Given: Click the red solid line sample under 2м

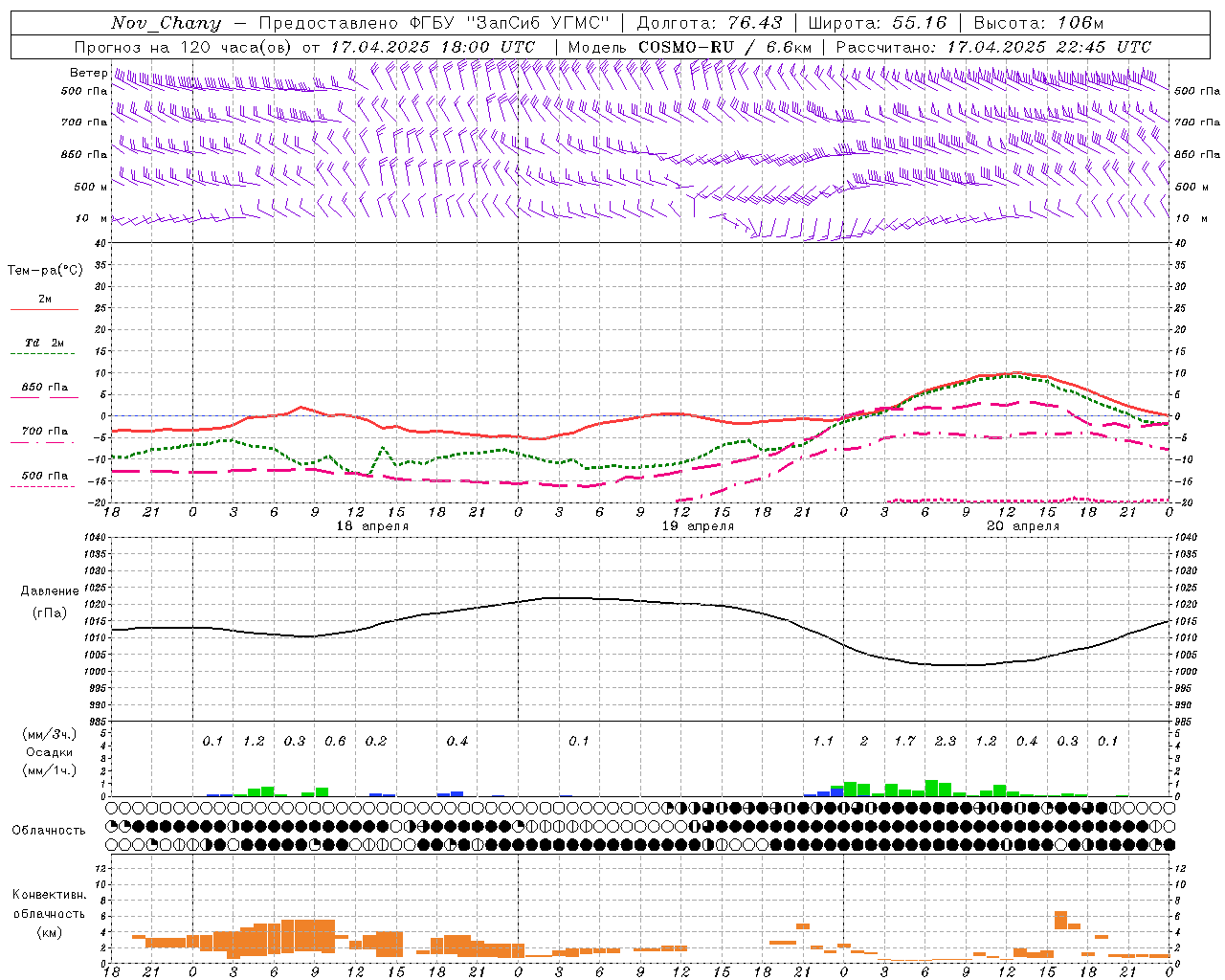Looking at the screenshot, I should (44, 310).
